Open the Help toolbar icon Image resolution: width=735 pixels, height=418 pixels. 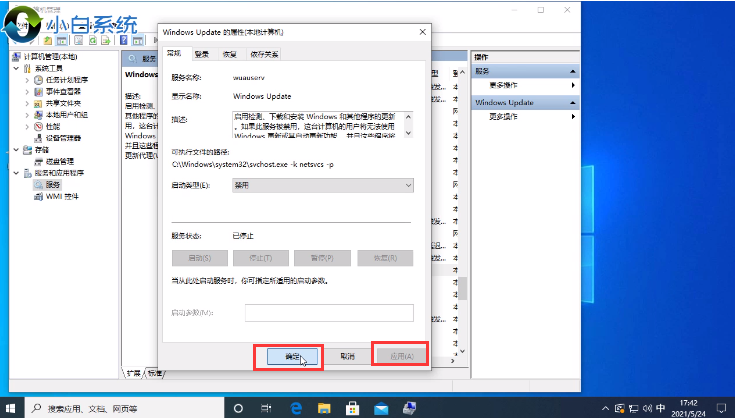click(x=124, y=40)
